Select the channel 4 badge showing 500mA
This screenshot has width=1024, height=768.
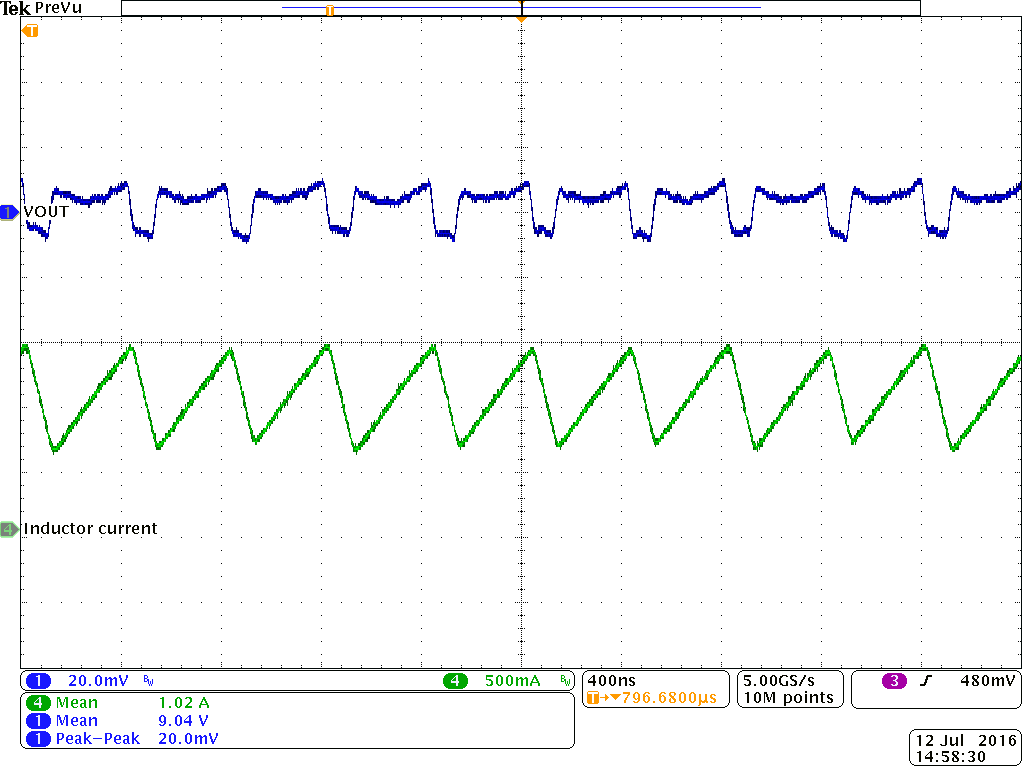point(456,681)
